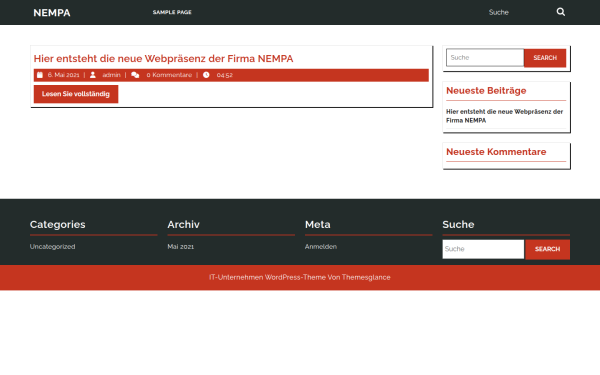Click the footer Archiv heading
Image resolution: width=600 pixels, height=375 pixels.
(x=183, y=225)
